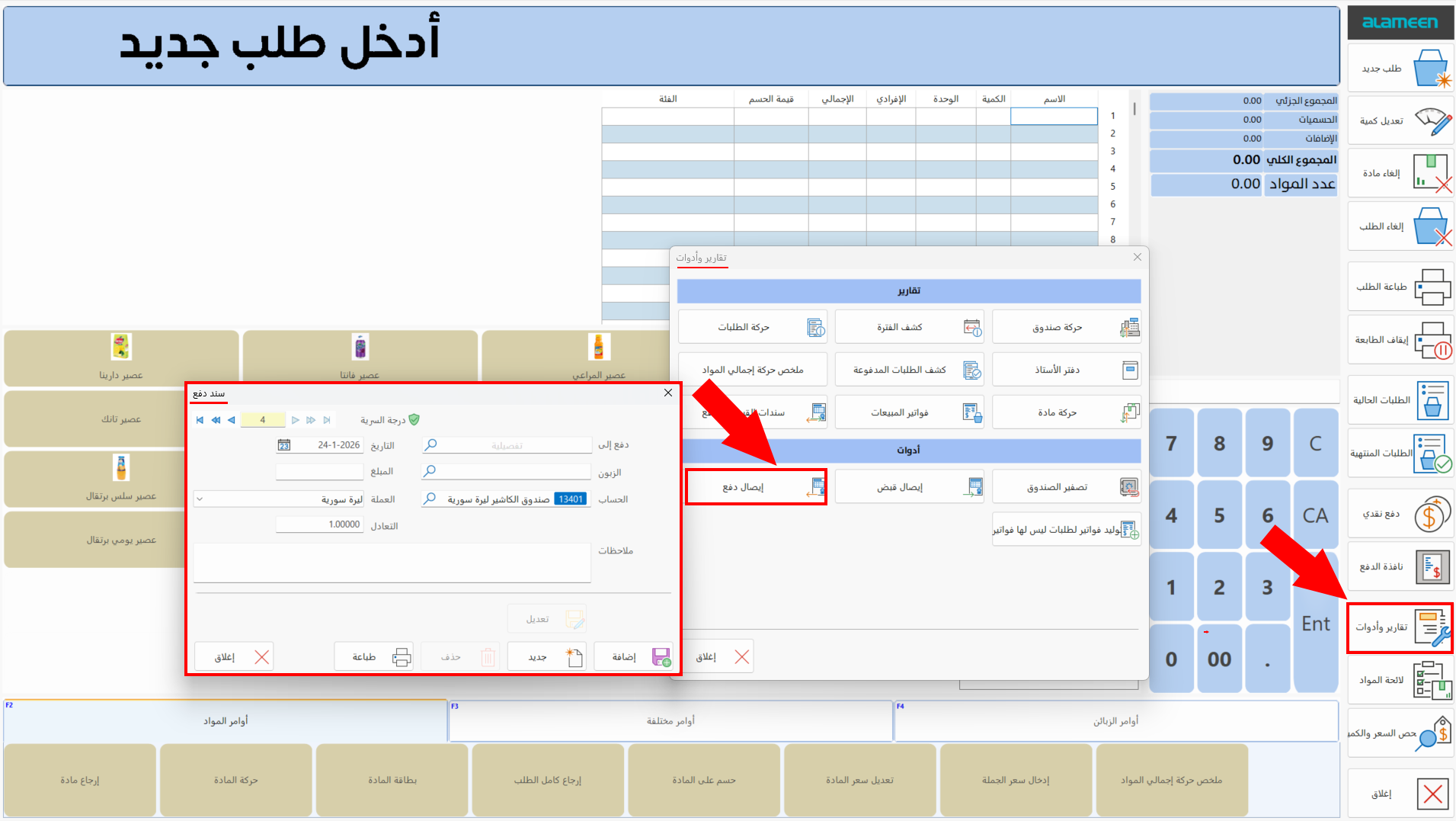Open الطلبات الحالية current orders
The height and width of the screenshot is (821, 1456).
tap(1400, 400)
